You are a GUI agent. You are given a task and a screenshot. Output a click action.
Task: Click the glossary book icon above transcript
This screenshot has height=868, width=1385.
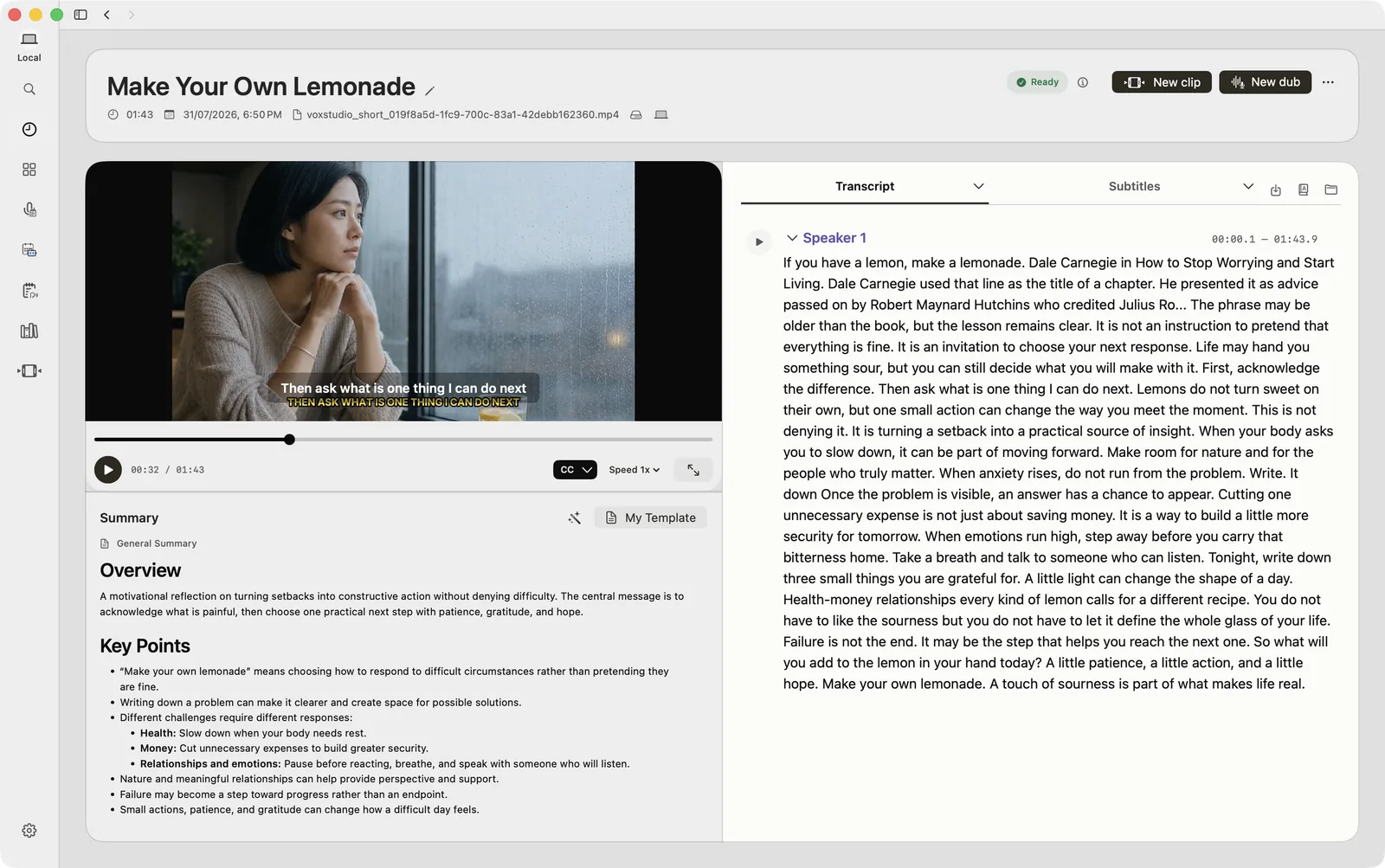tap(1303, 190)
